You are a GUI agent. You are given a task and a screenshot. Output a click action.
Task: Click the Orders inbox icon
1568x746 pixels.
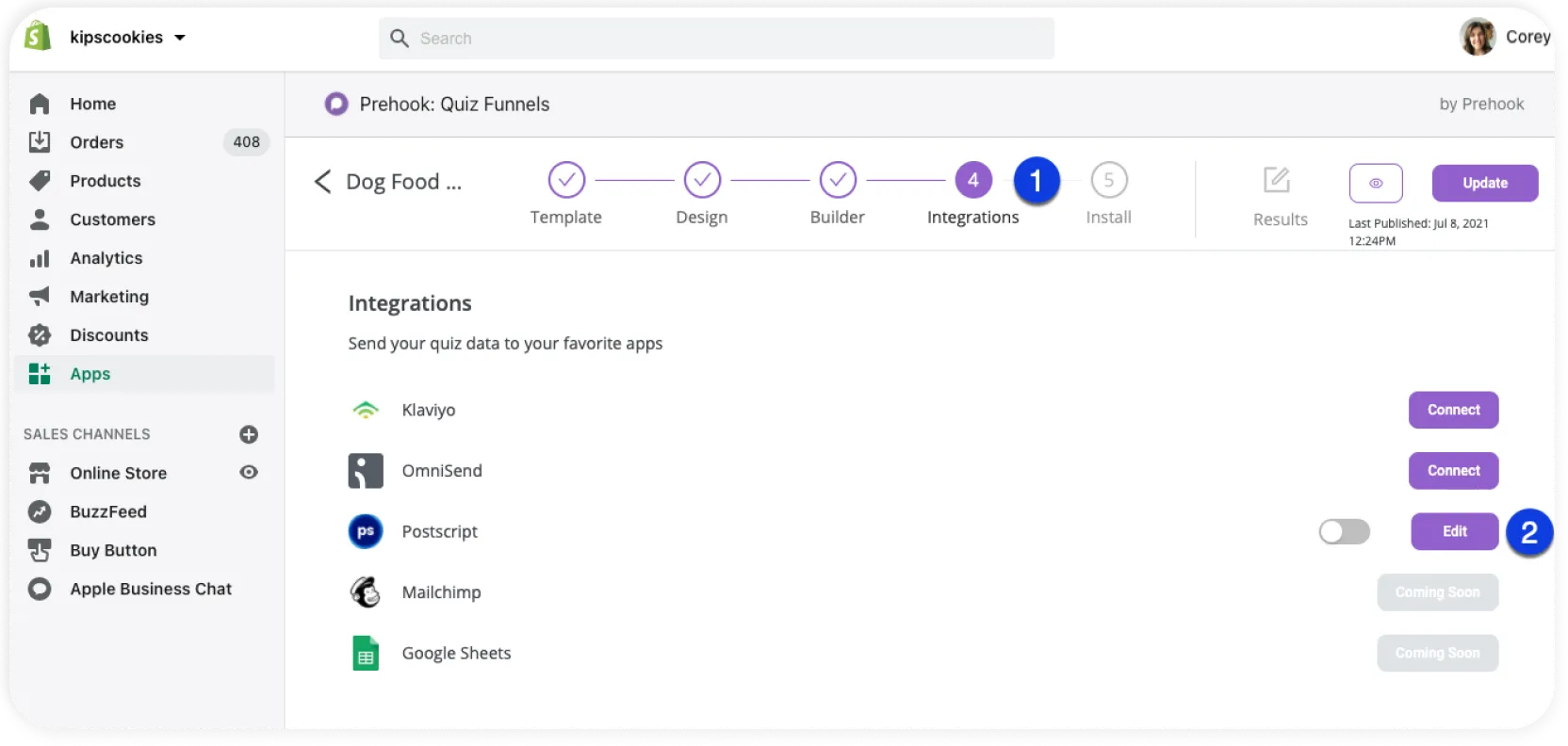(40, 142)
